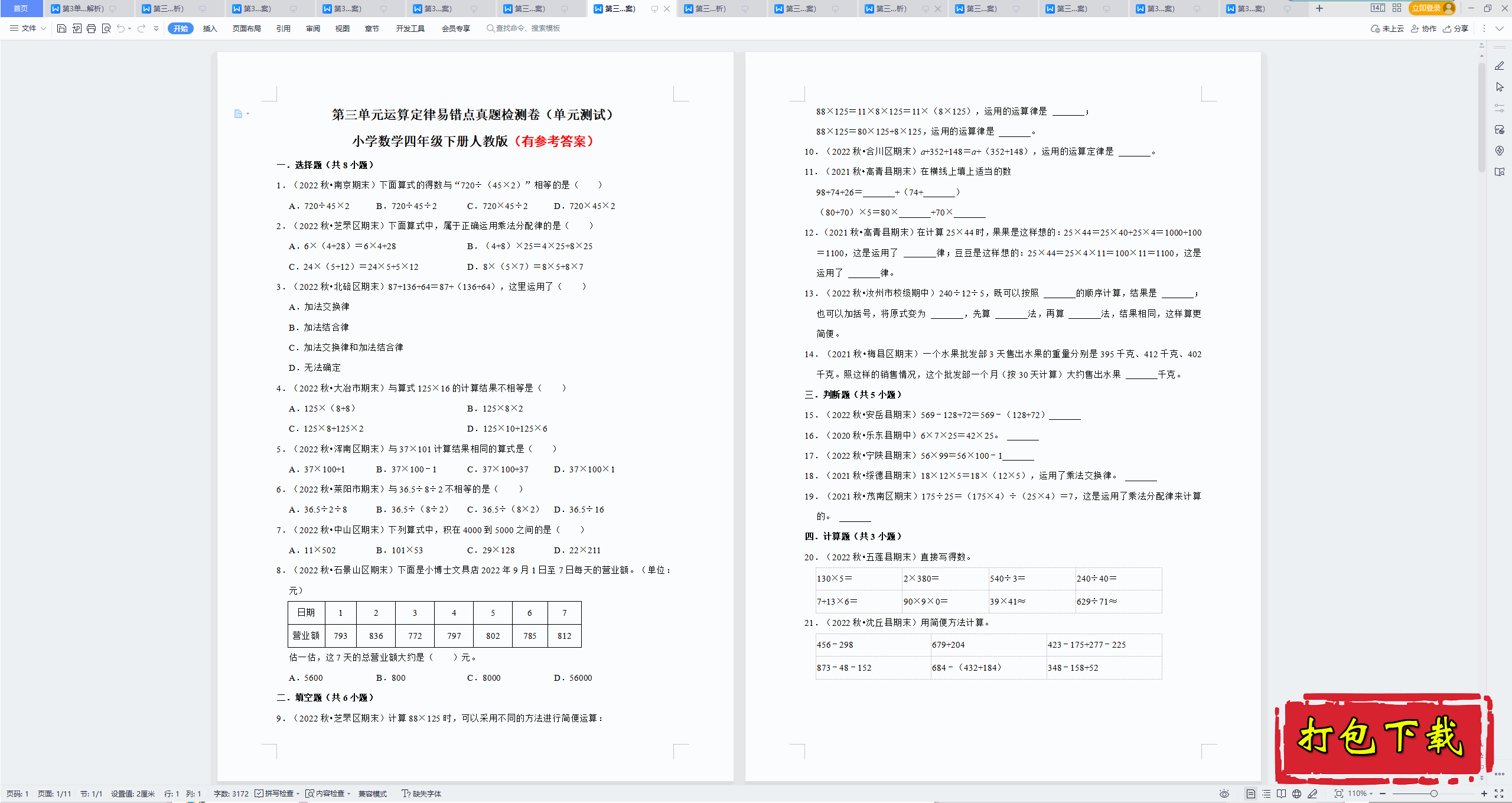Click the 分享 share button
Screen dimensions: 1512x803
1456,28
